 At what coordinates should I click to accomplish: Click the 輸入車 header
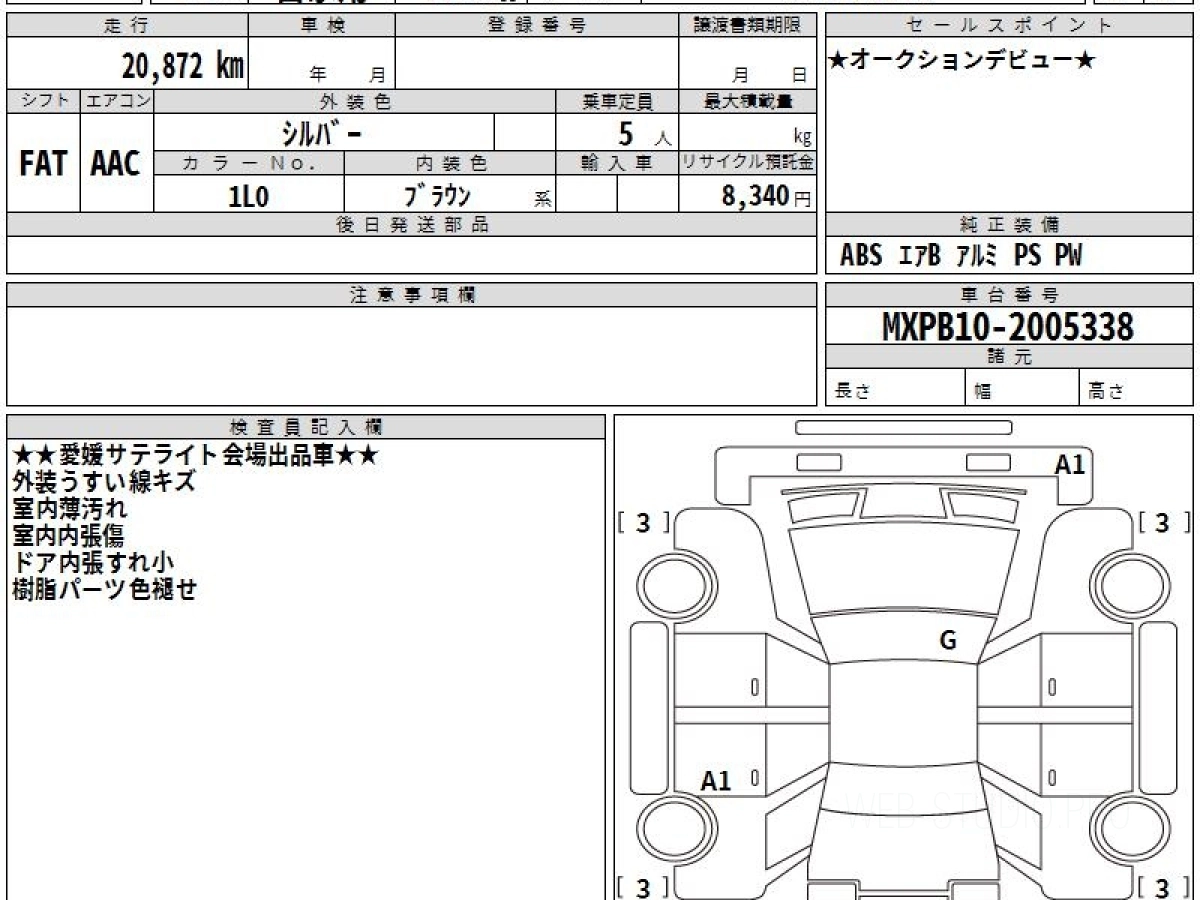pos(617,163)
